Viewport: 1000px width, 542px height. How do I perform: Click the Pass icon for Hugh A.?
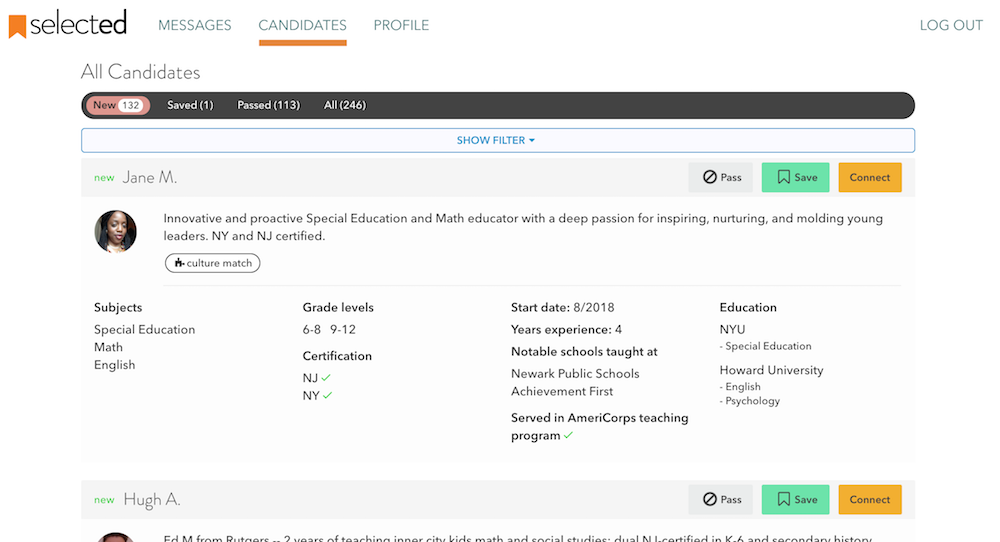(x=710, y=500)
